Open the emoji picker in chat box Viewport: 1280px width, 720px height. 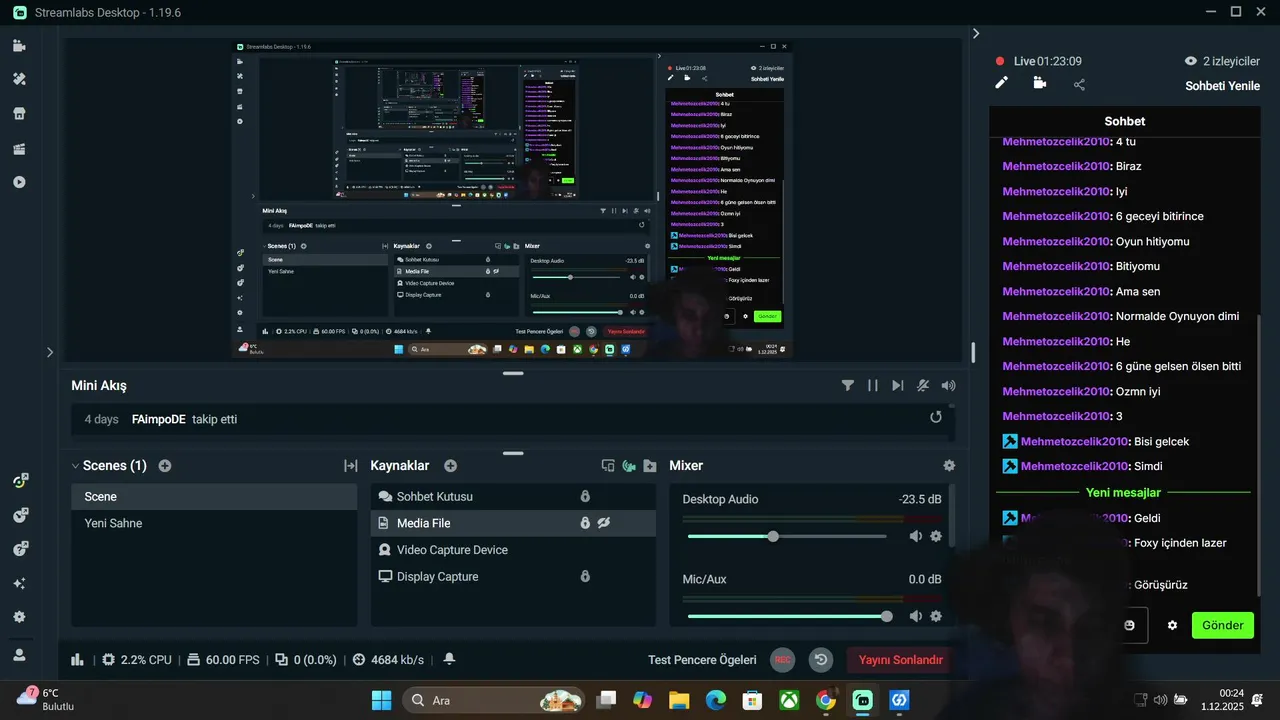pyautogui.click(x=1130, y=626)
